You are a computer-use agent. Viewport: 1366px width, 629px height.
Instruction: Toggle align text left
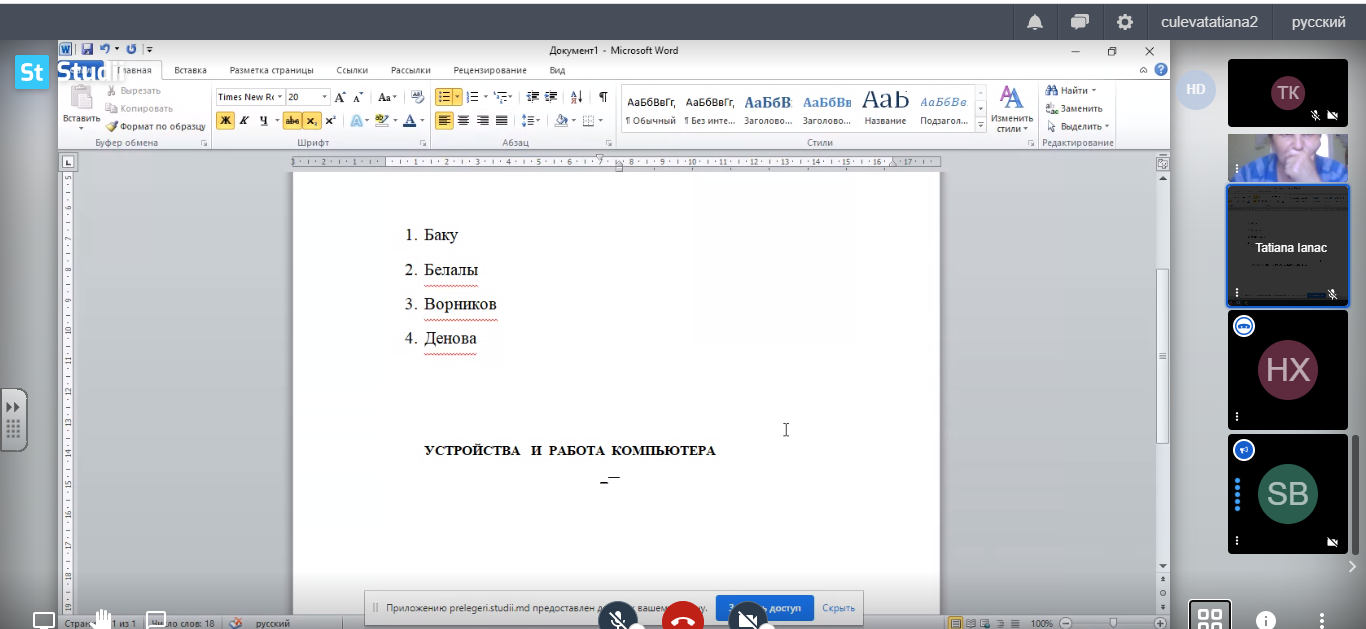(444, 121)
